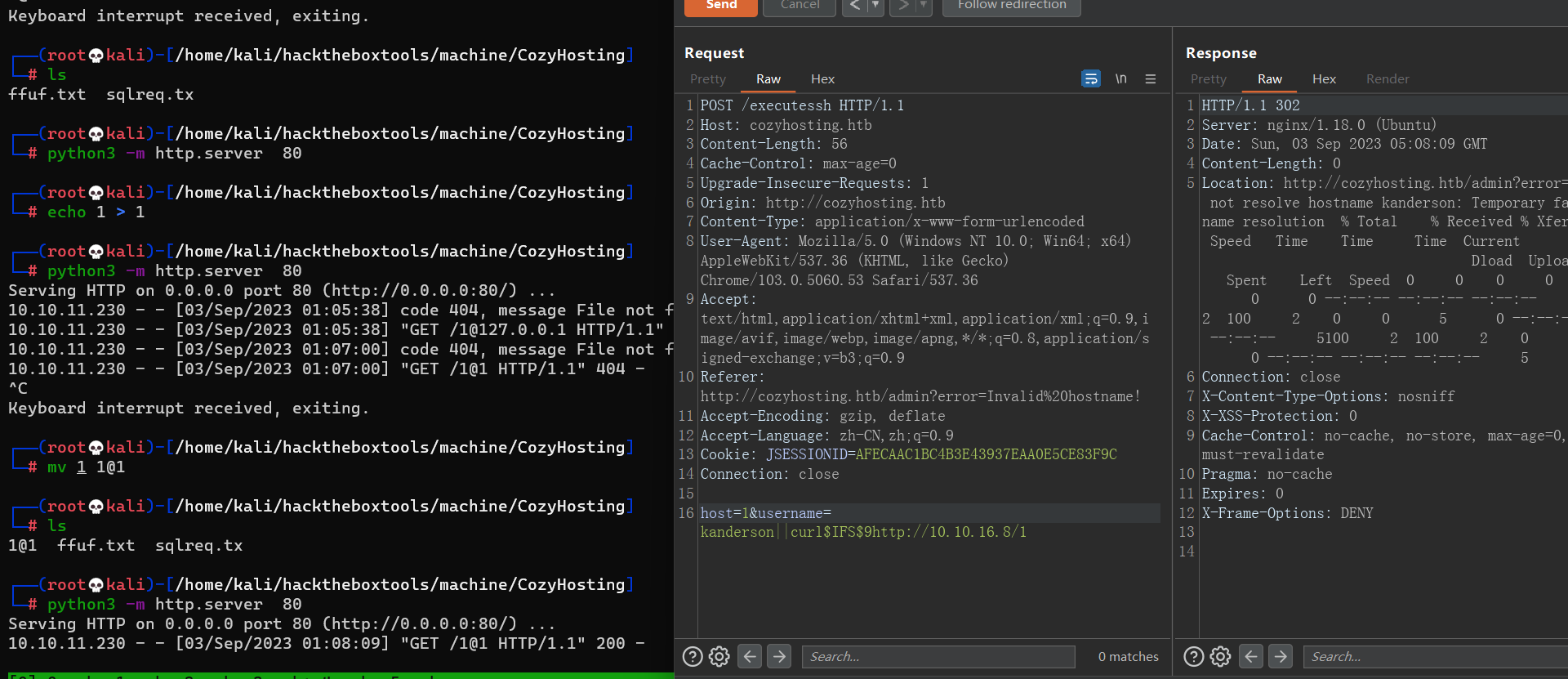Switch the Response view to Pretty
This screenshot has width=1568, height=679.
[x=1209, y=79]
